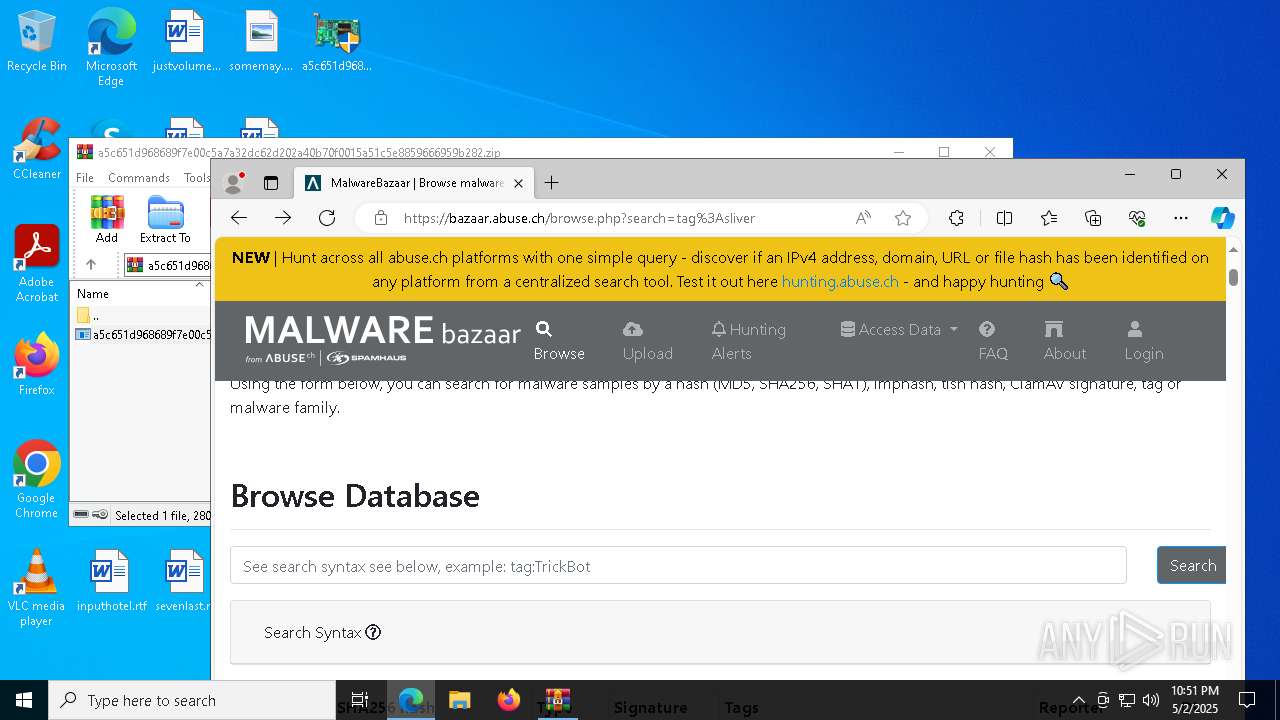This screenshot has width=1280, height=720.
Task: Open Task View on taskbar
Action: pyautogui.click(x=360, y=700)
